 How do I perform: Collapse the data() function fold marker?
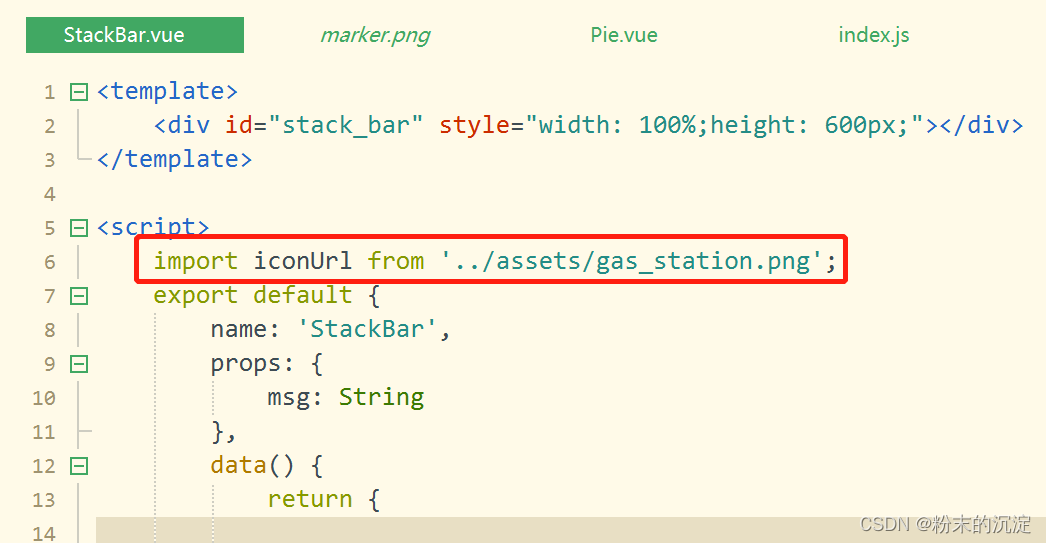coord(79,466)
